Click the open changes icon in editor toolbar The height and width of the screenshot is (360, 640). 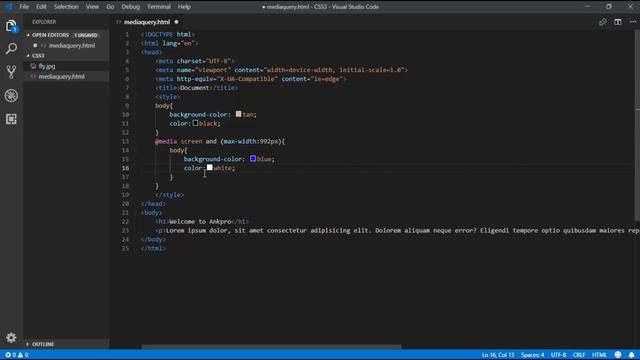pos(602,22)
